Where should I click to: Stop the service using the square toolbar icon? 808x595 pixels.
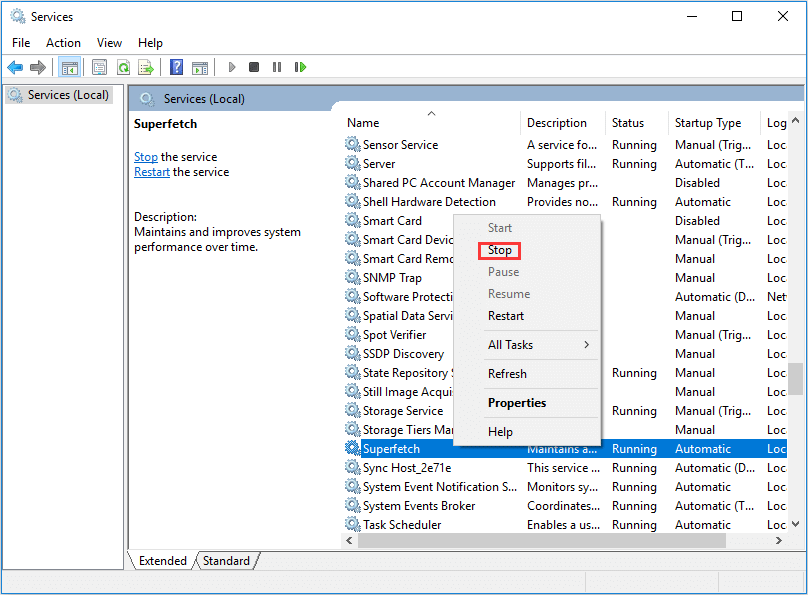click(x=254, y=67)
